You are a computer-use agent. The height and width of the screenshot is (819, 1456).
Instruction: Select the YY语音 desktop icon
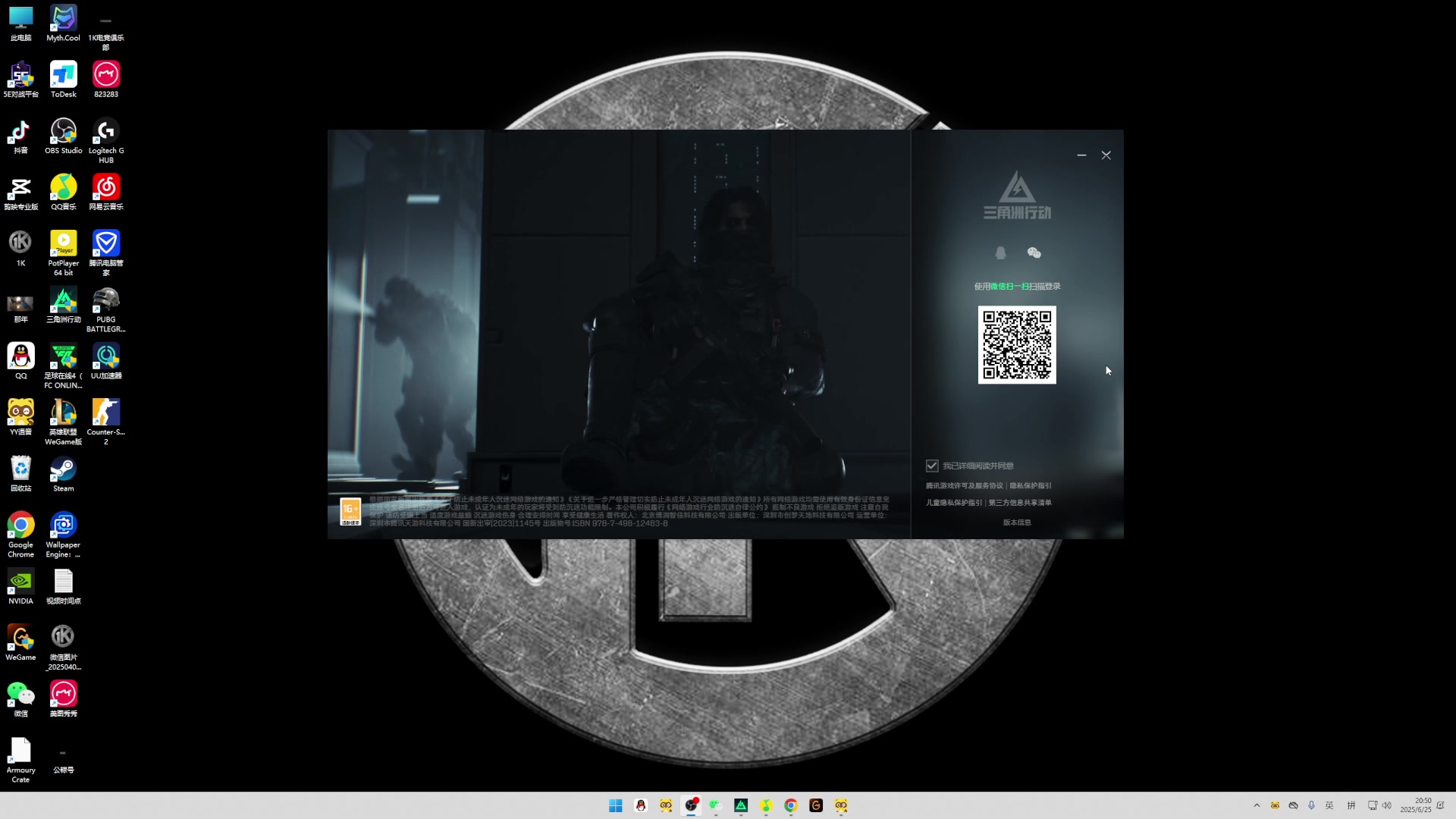point(21,418)
